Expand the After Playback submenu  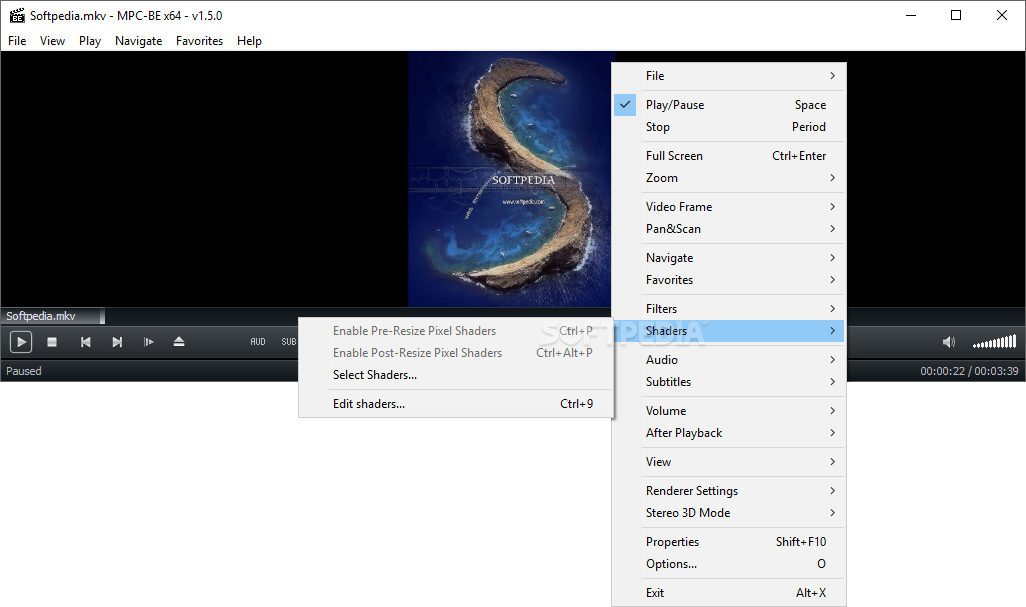(728, 433)
